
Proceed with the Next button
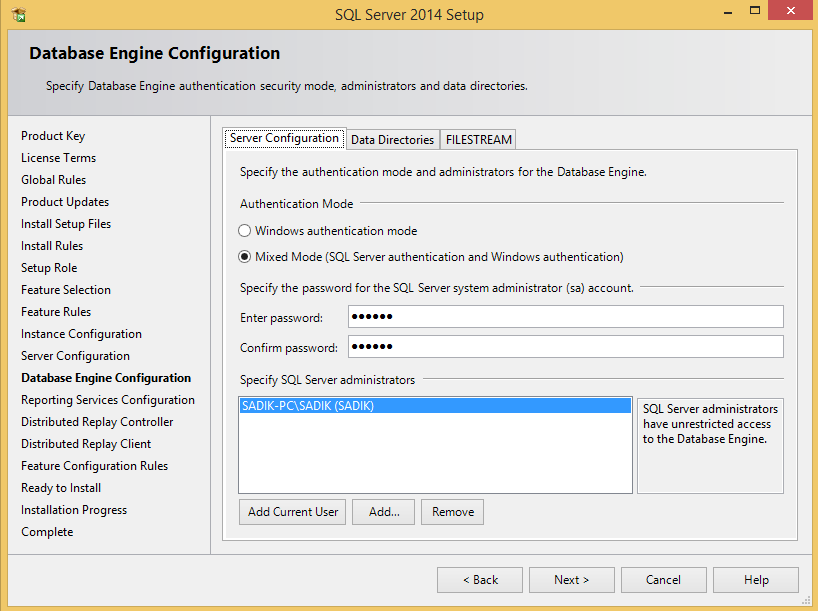572,580
